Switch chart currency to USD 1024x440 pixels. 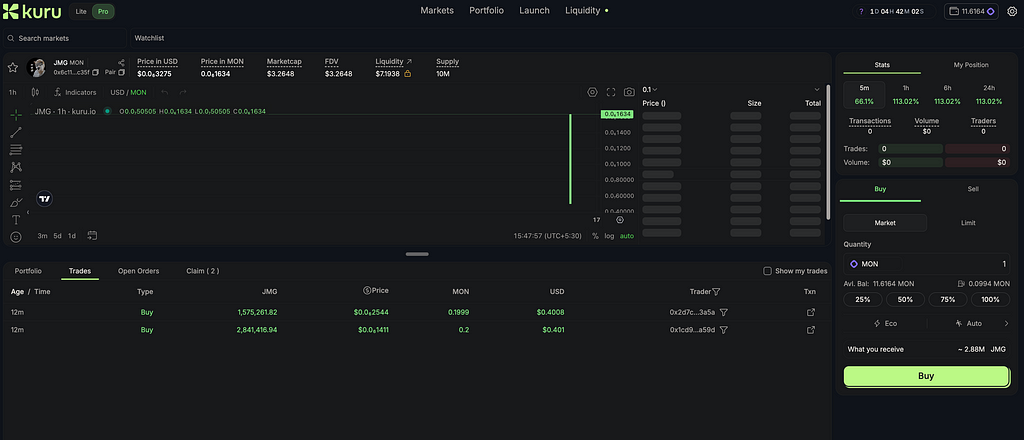coord(117,92)
